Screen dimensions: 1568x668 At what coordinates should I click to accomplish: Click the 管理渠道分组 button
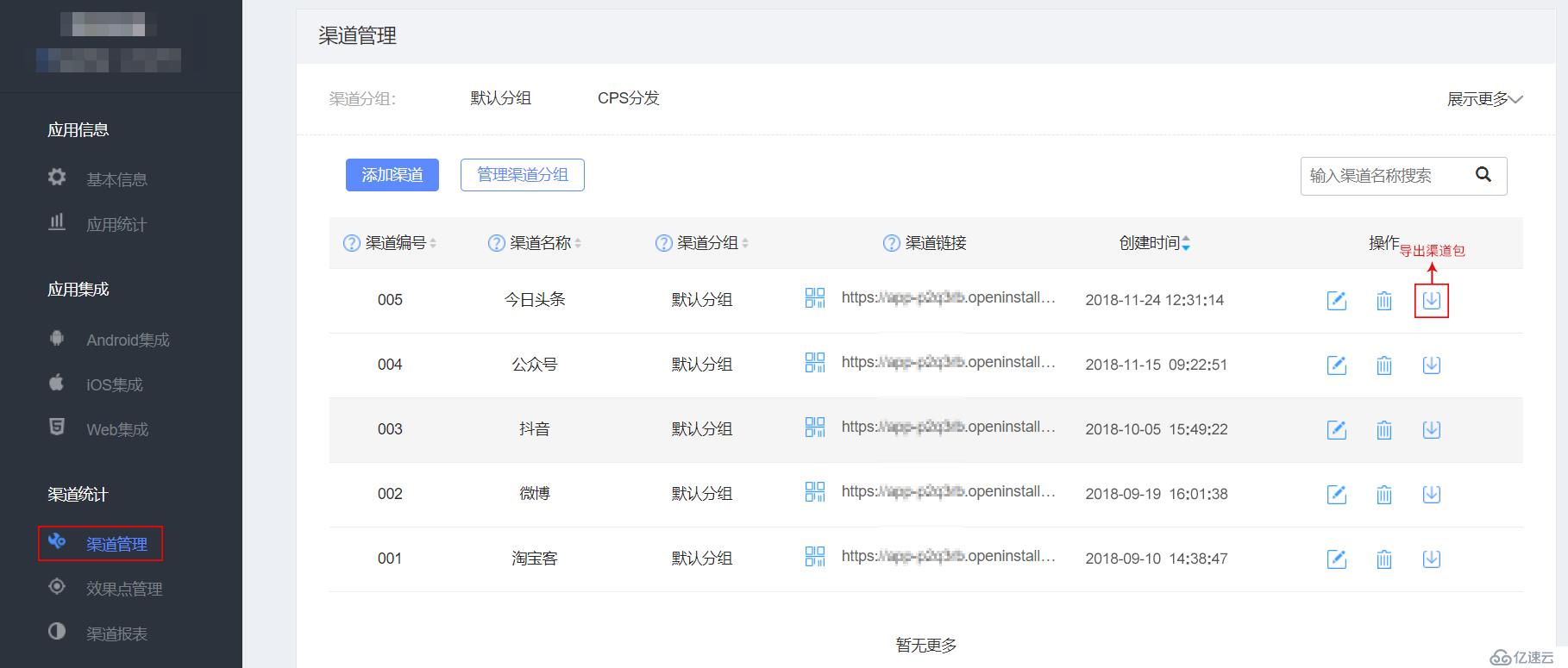pyautogui.click(x=523, y=175)
